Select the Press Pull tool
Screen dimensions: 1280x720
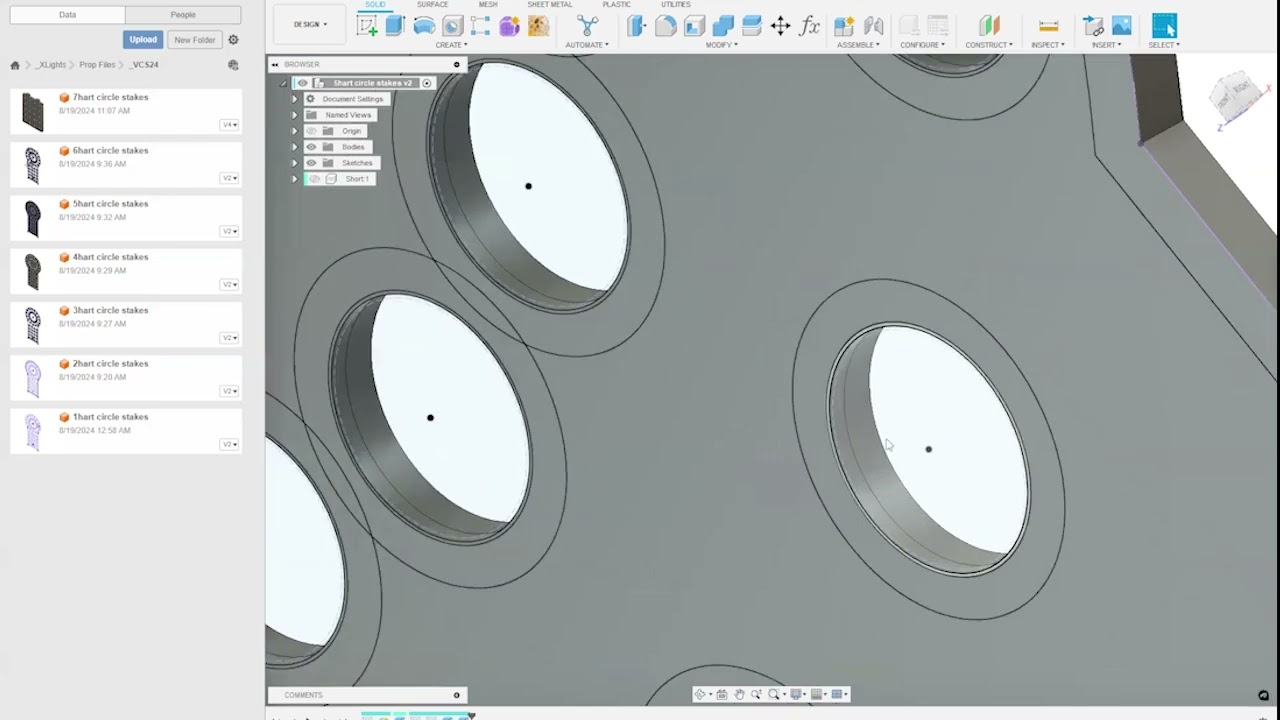pyautogui.click(x=637, y=26)
